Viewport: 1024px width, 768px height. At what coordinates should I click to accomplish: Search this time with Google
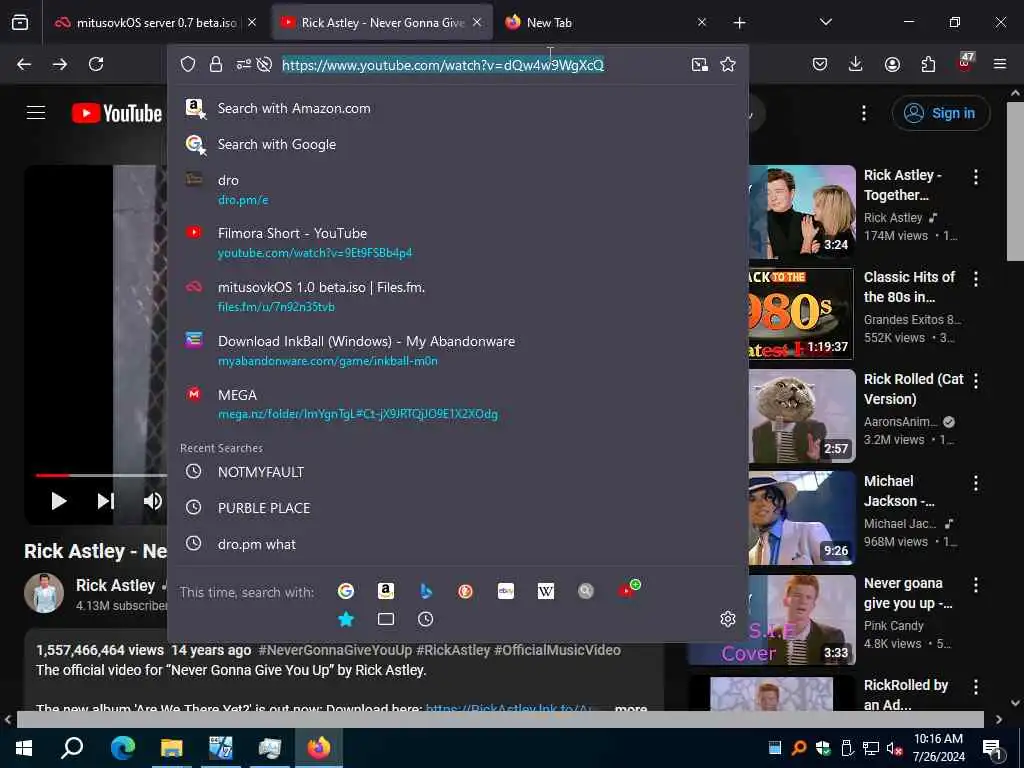(x=345, y=591)
